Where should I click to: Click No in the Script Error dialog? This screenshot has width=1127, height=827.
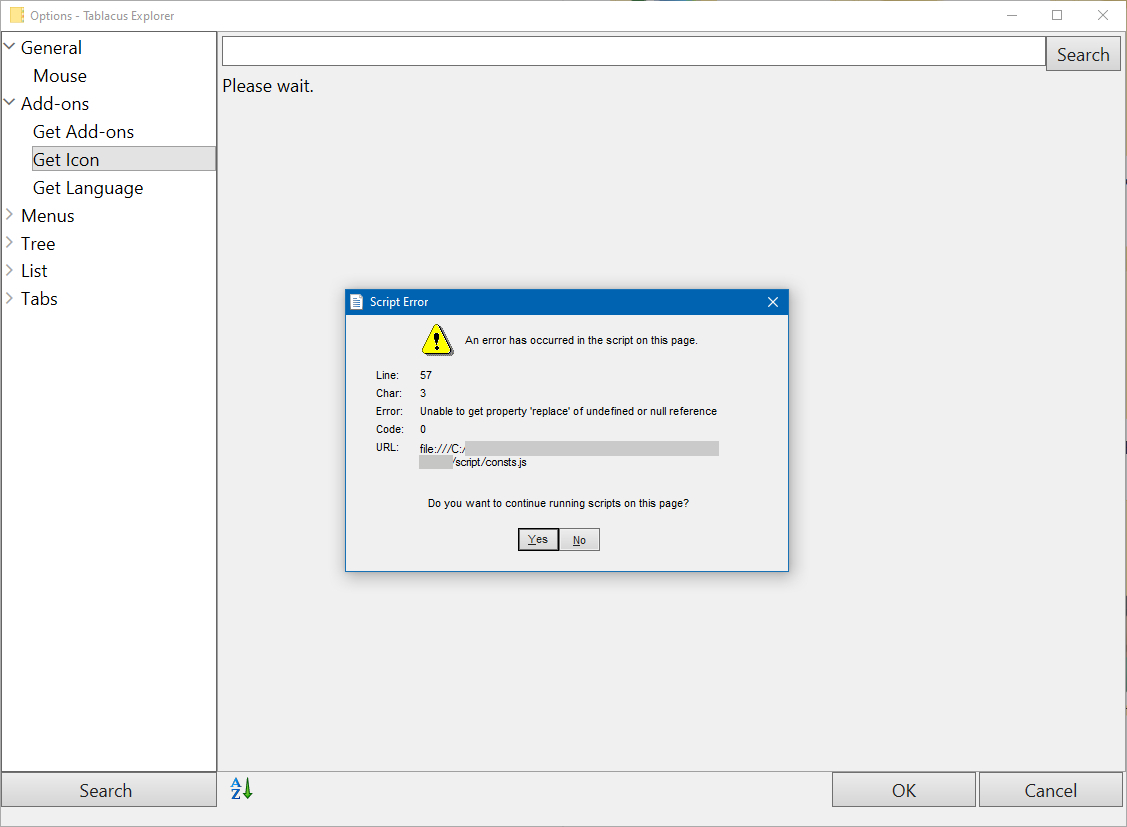coord(579,539)
